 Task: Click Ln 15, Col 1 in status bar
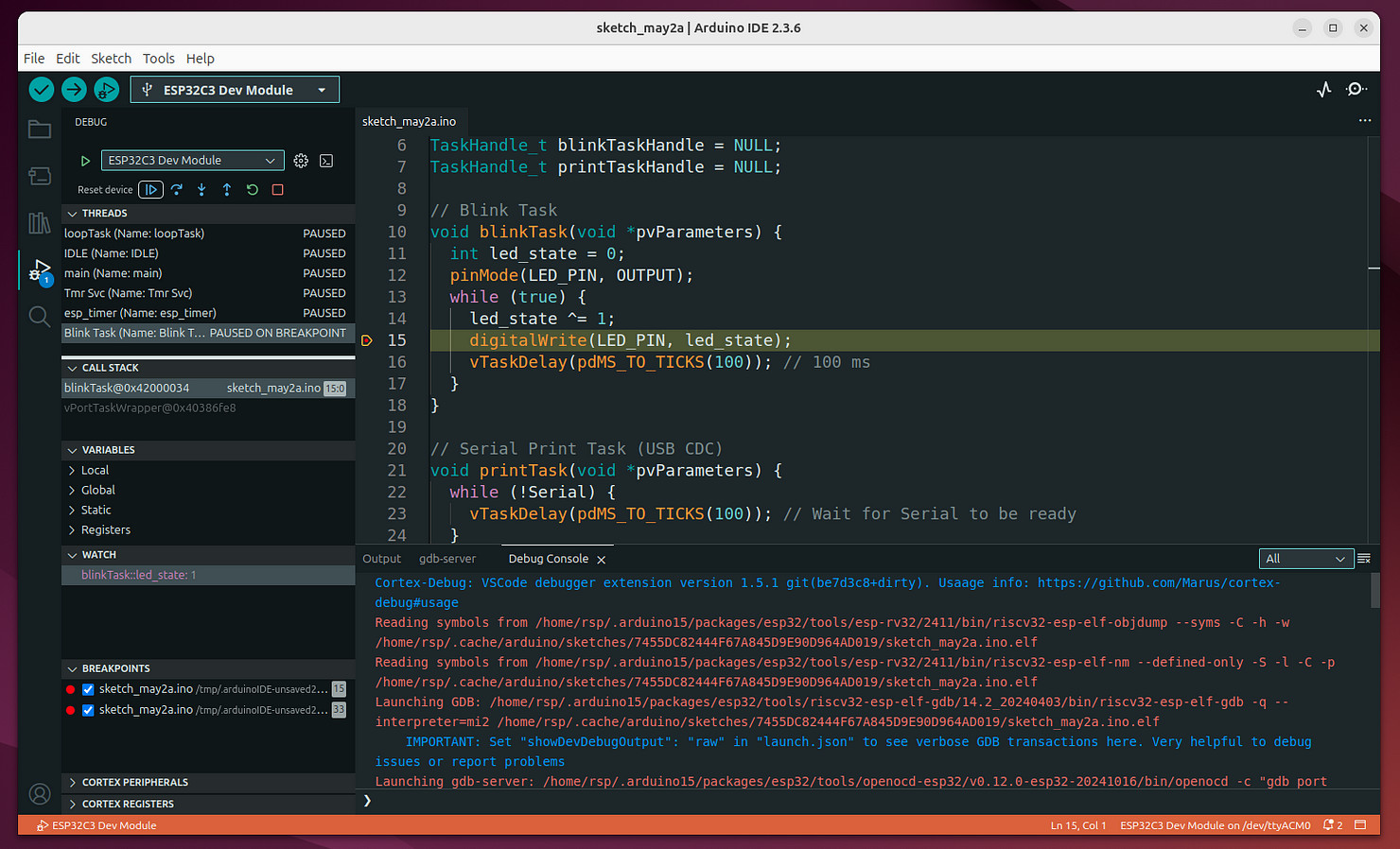1078,825
